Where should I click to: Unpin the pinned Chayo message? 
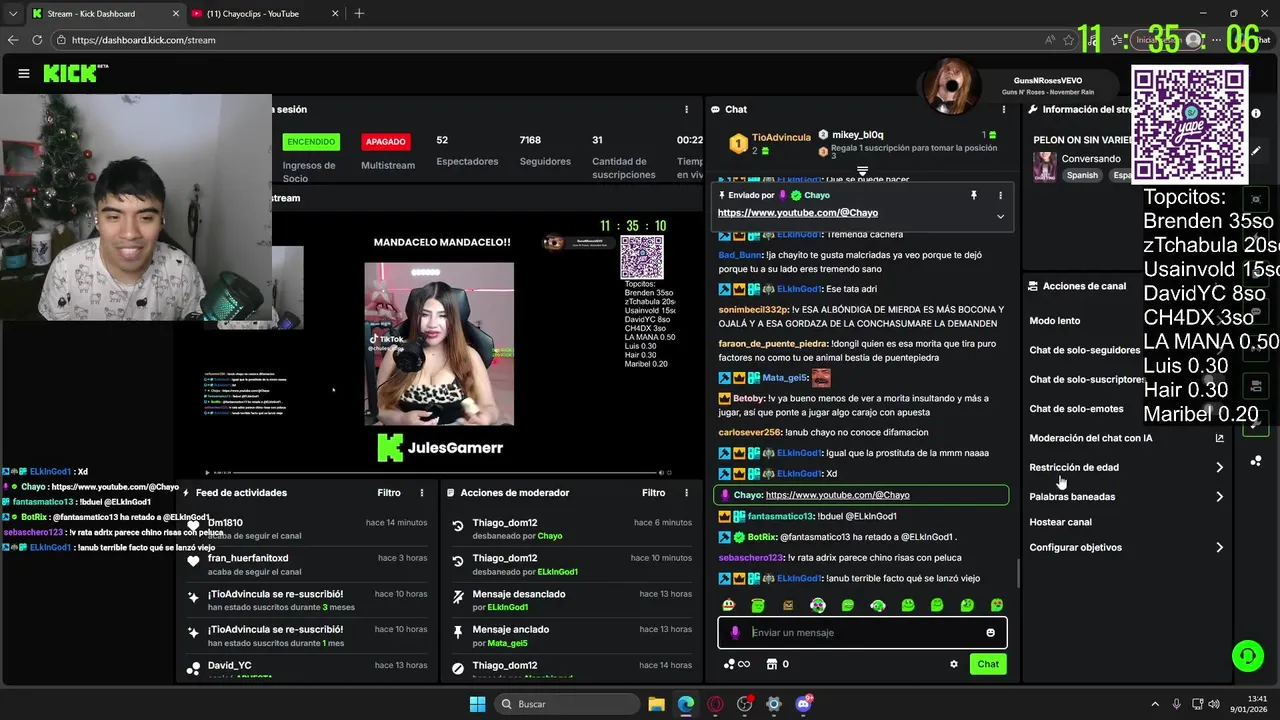click(x=973, y=196)
